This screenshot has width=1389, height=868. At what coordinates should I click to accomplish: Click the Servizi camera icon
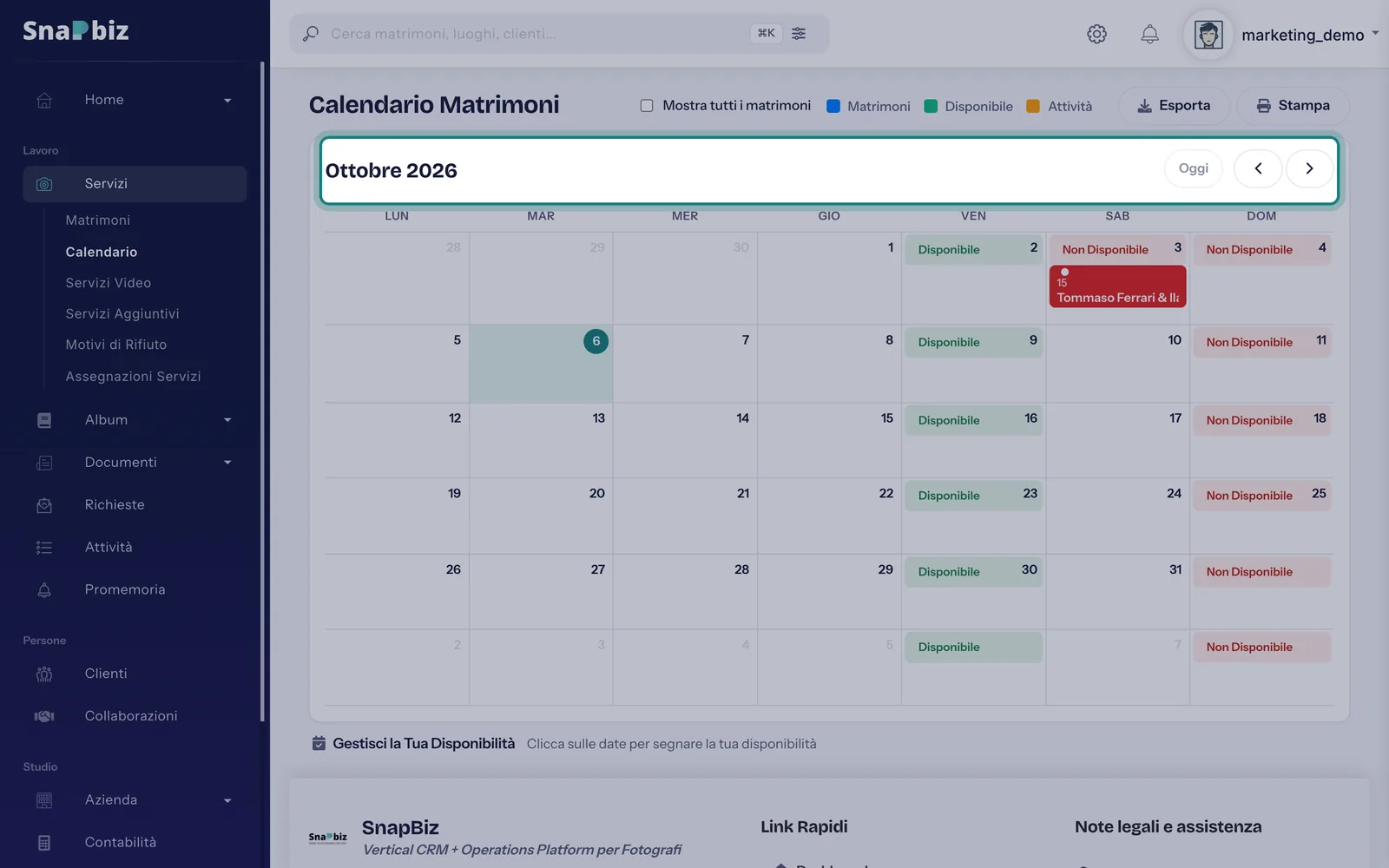44,184
